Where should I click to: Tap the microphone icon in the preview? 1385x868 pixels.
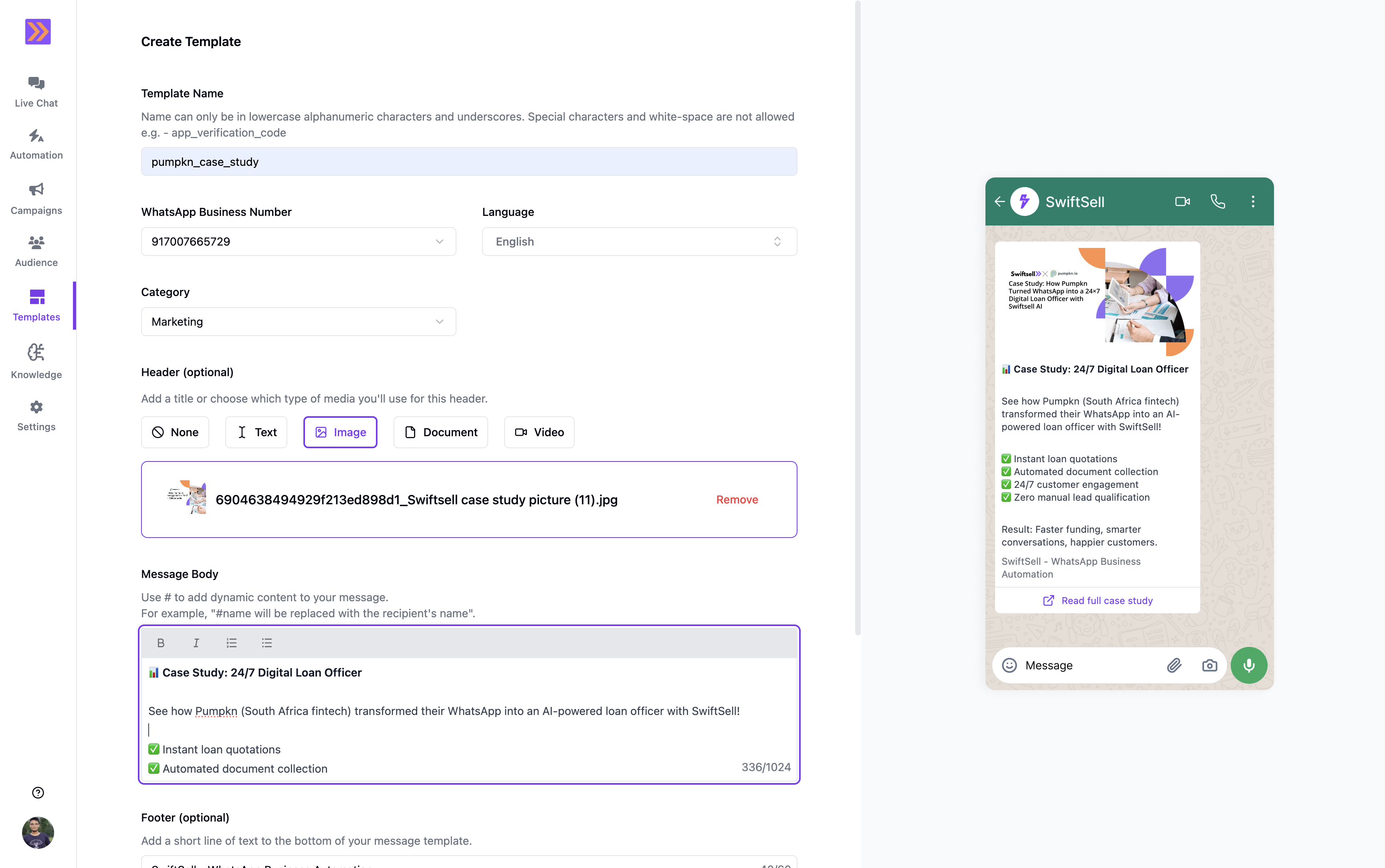[1248, 665]
